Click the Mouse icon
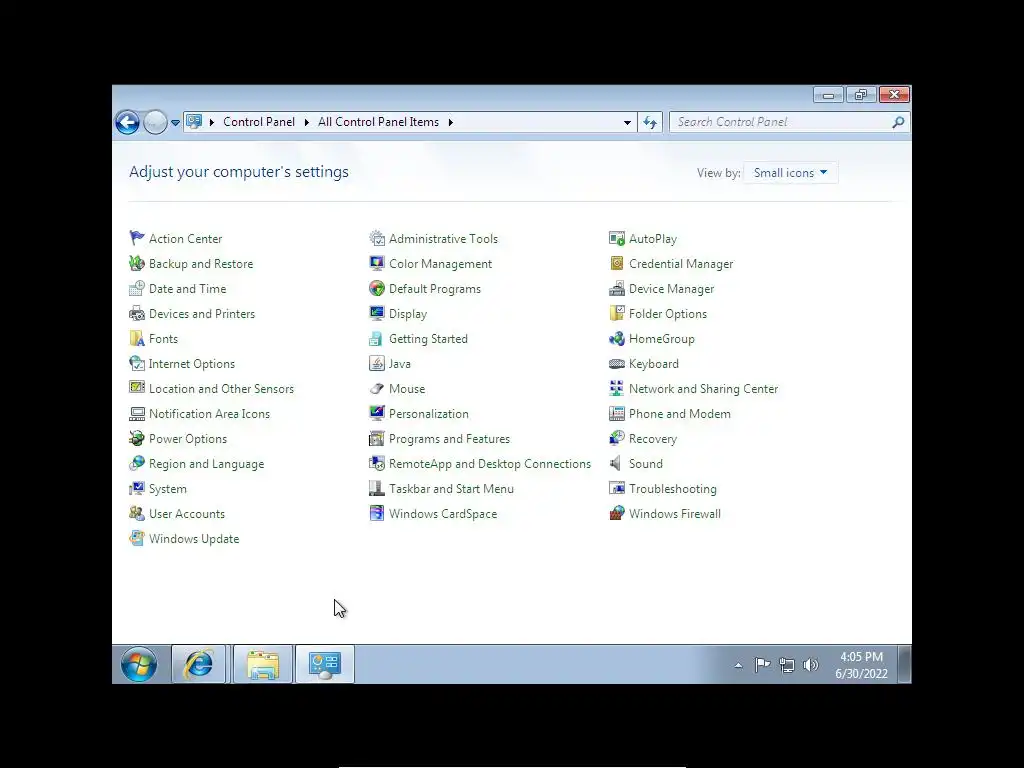The width and height of the screenshot is (1024, 768). click(377, 388)
